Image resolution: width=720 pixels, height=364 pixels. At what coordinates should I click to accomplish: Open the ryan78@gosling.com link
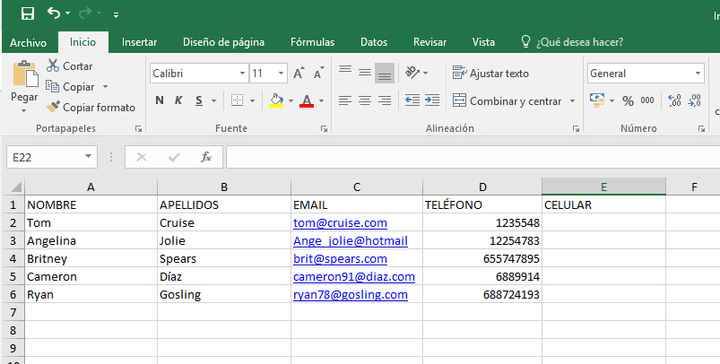click(x=350, y=295)
